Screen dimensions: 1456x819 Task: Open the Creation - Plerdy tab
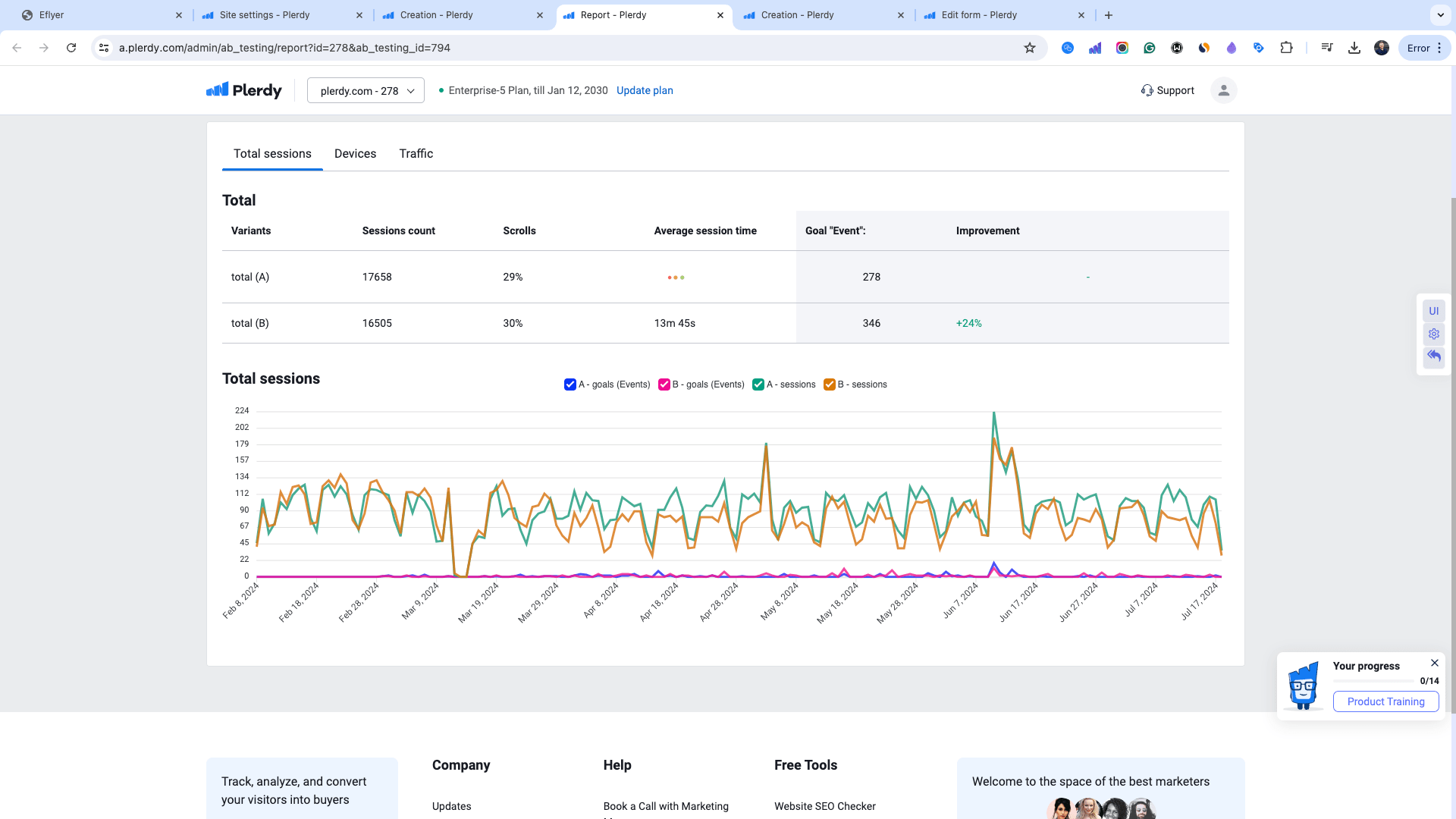(437, 15)
